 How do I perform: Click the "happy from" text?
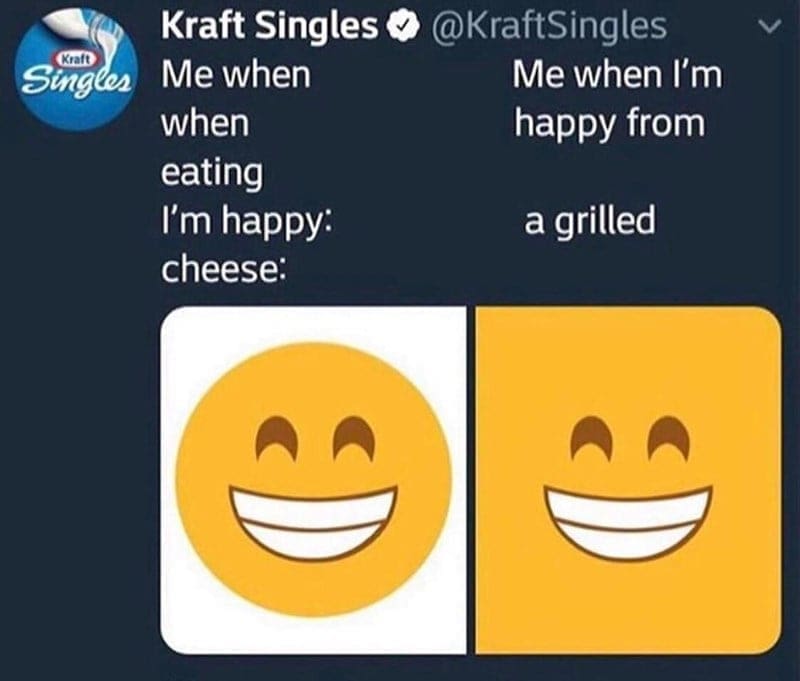609,123
